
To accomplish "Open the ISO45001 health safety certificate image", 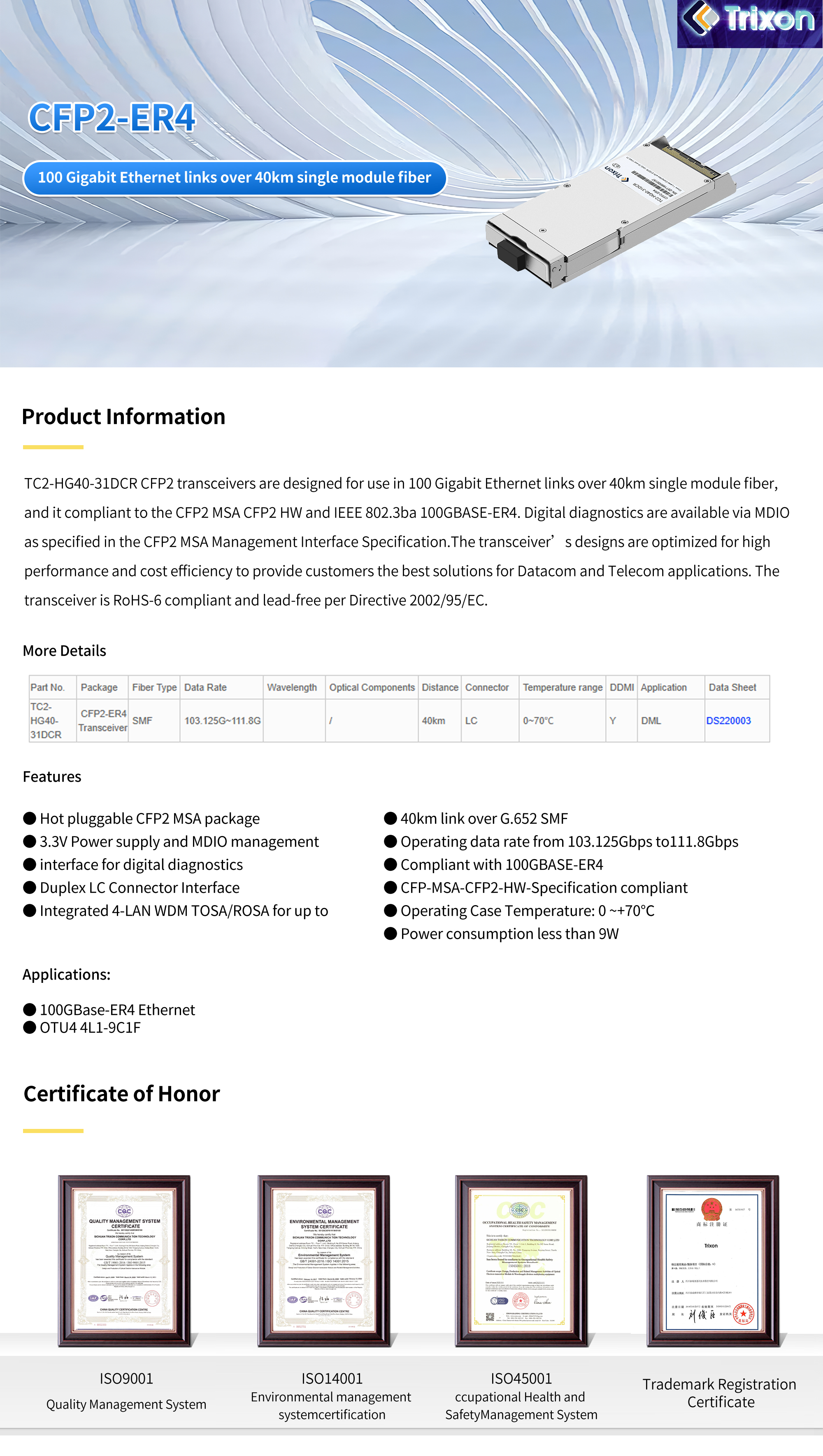I will (521, 1261).
